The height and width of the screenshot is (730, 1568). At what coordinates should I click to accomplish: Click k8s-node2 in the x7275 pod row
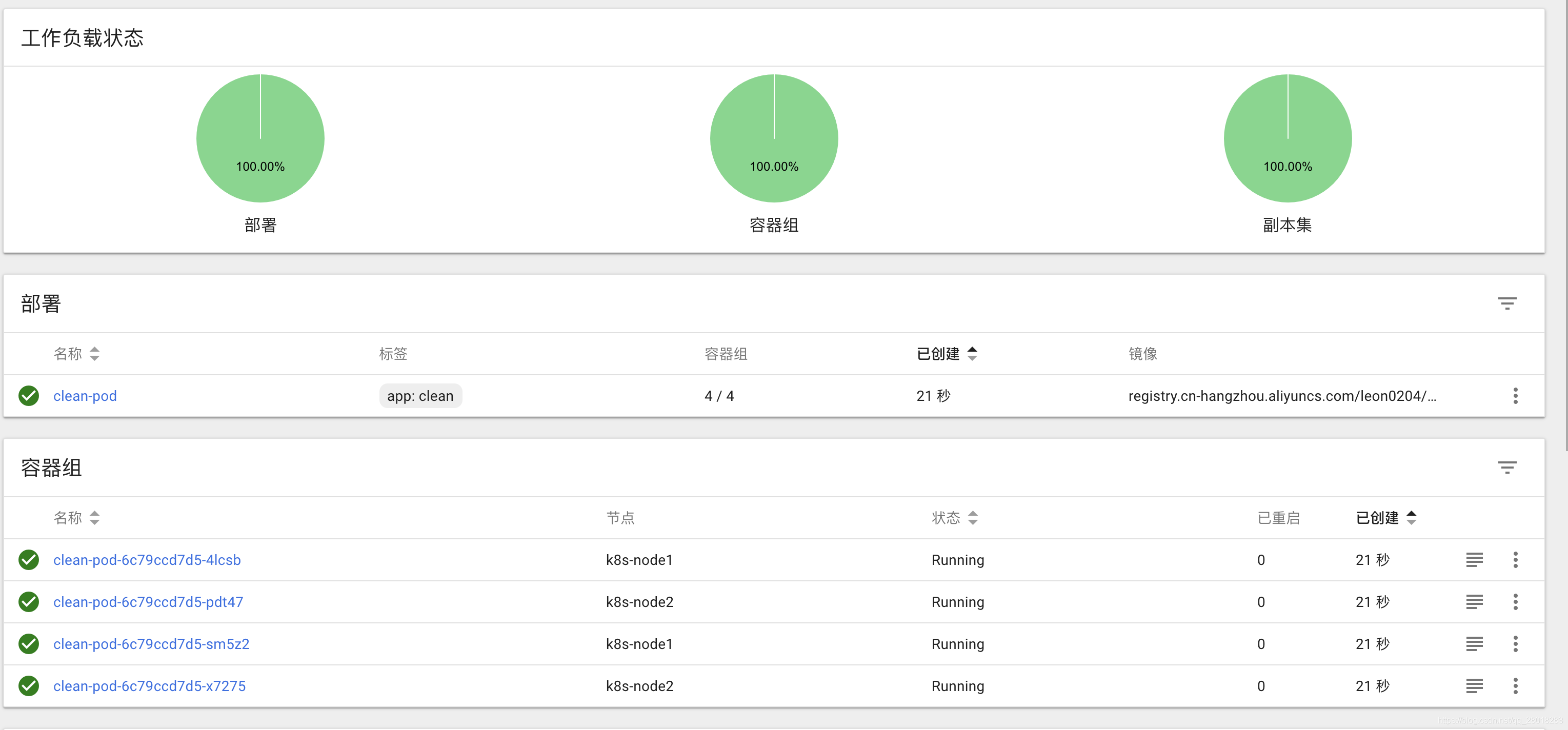(x=640, y=685)
